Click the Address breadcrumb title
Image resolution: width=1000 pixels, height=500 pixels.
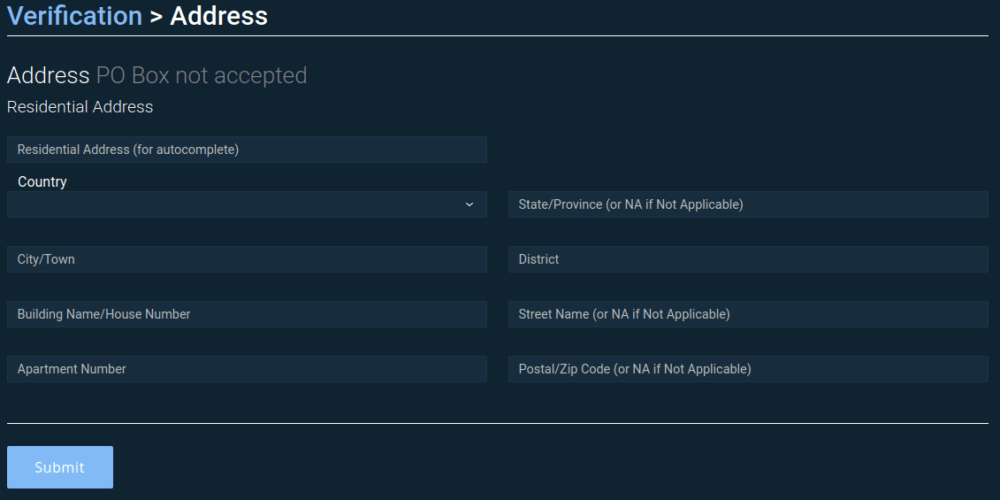click(x=219, y=16)
